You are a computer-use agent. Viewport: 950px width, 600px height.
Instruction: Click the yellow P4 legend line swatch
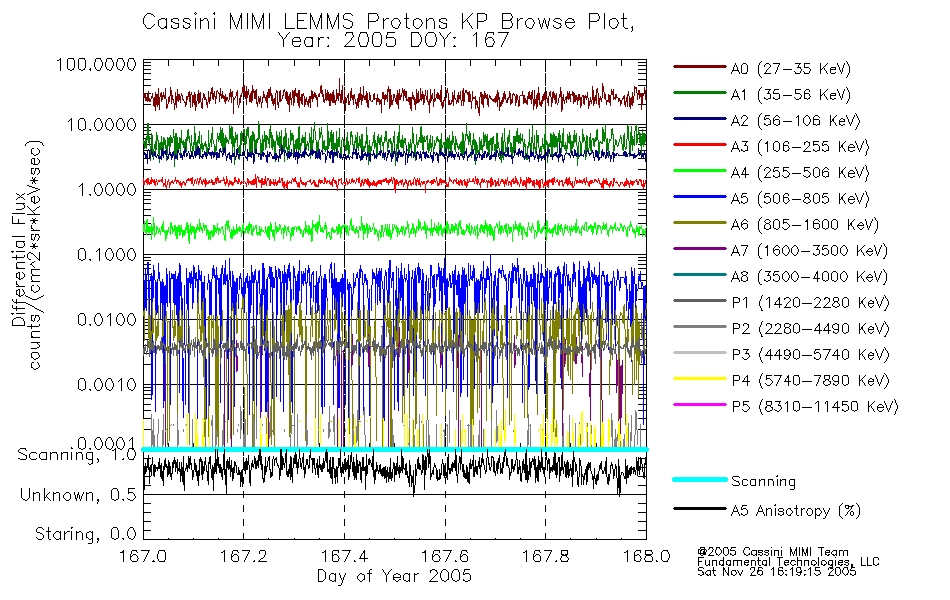pos(700,379)
